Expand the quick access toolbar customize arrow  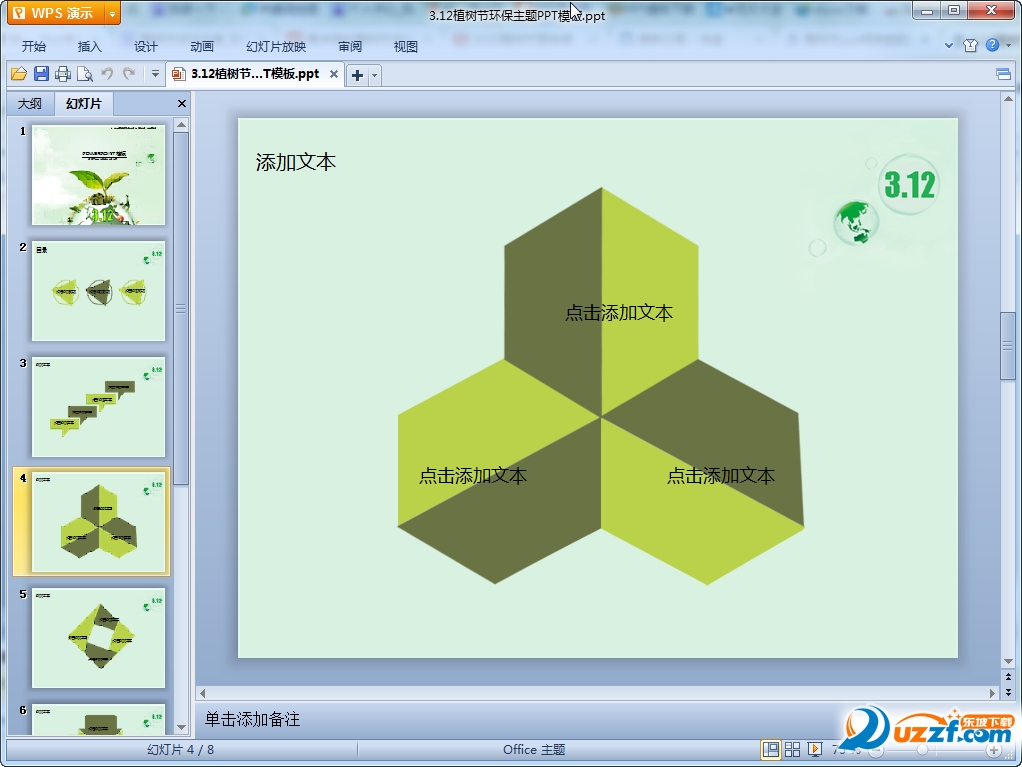tap(155, 74)
